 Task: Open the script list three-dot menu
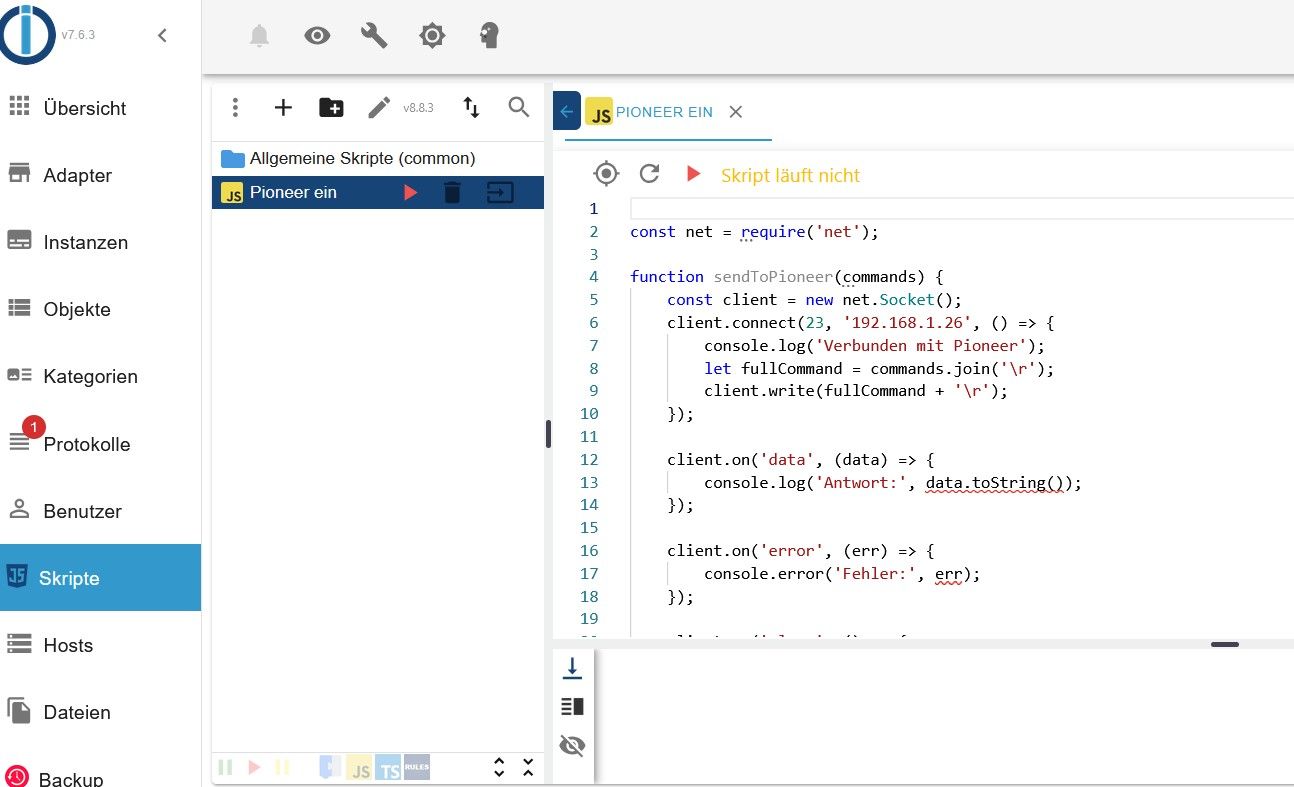point(235,107)
